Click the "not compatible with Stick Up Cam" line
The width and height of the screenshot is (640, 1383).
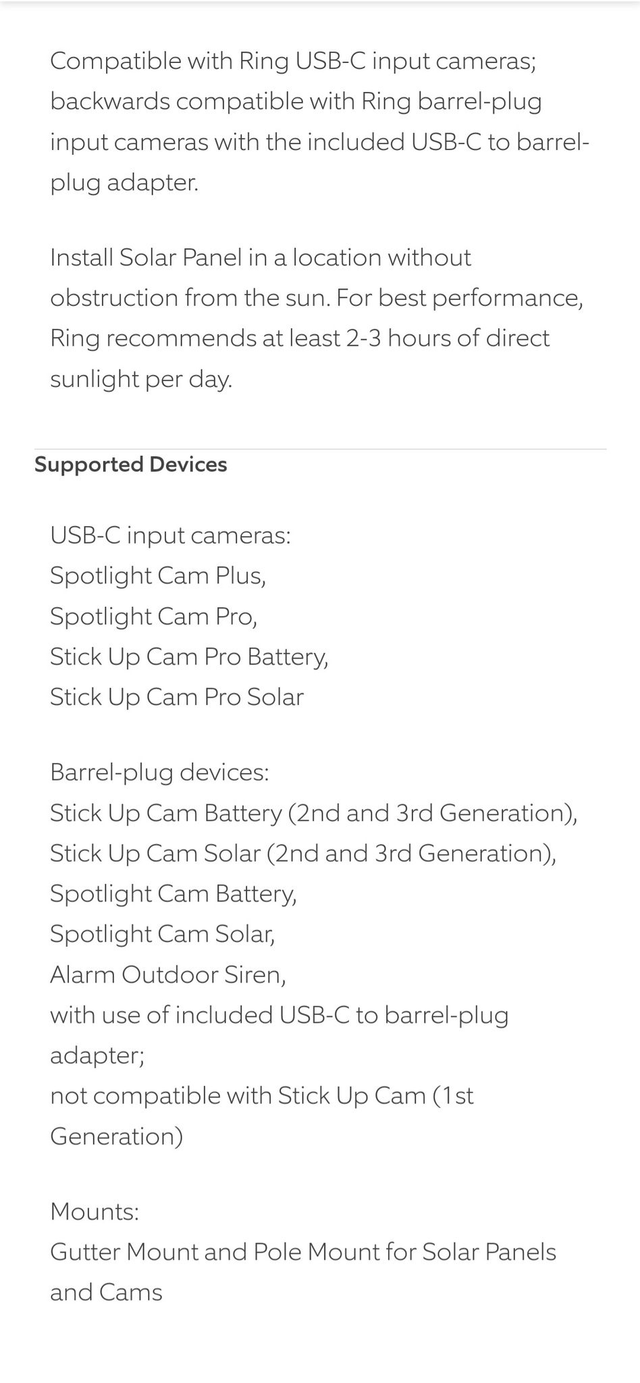tap(262, 1095)
